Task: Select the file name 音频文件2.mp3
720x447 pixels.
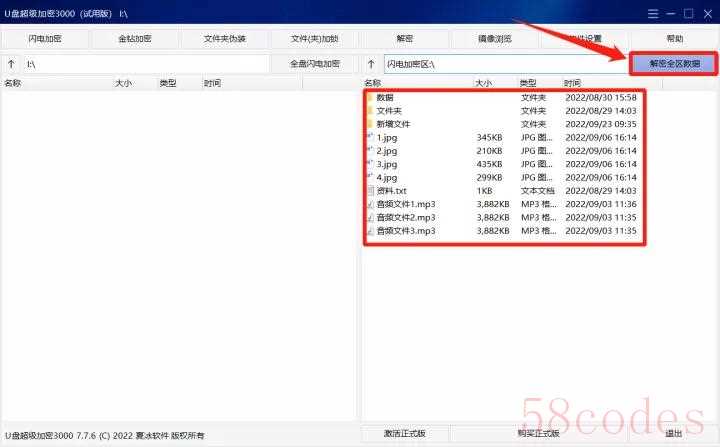Action: pos(406,217)
